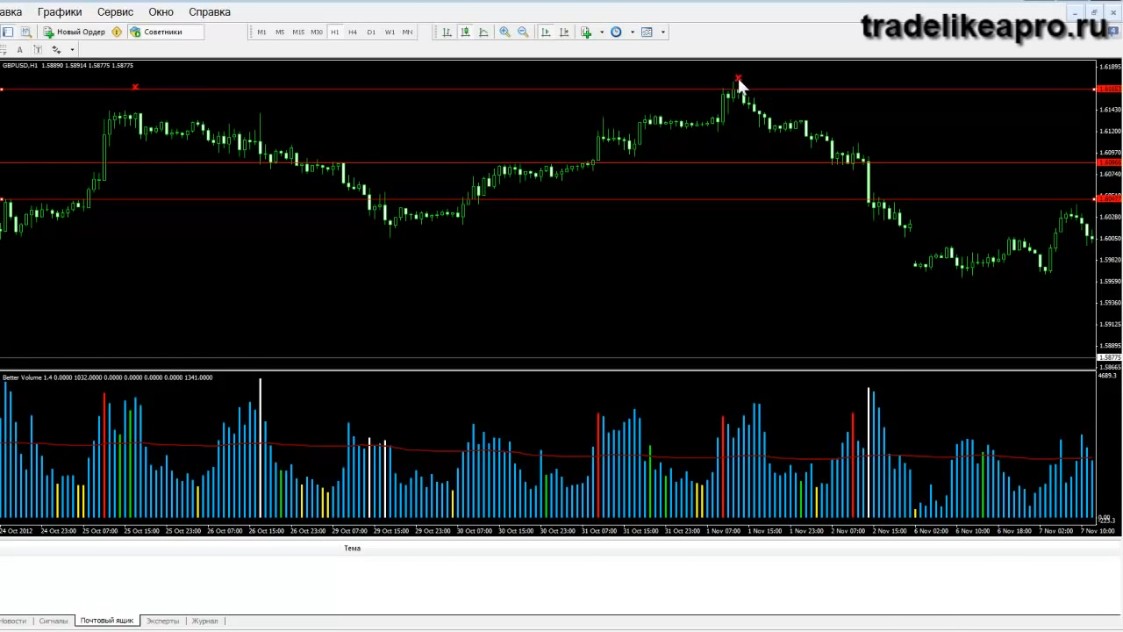Select the D1 timeframe
Image resolution: width=1123 pixels, height=632 pixels.
click(371, 32)
